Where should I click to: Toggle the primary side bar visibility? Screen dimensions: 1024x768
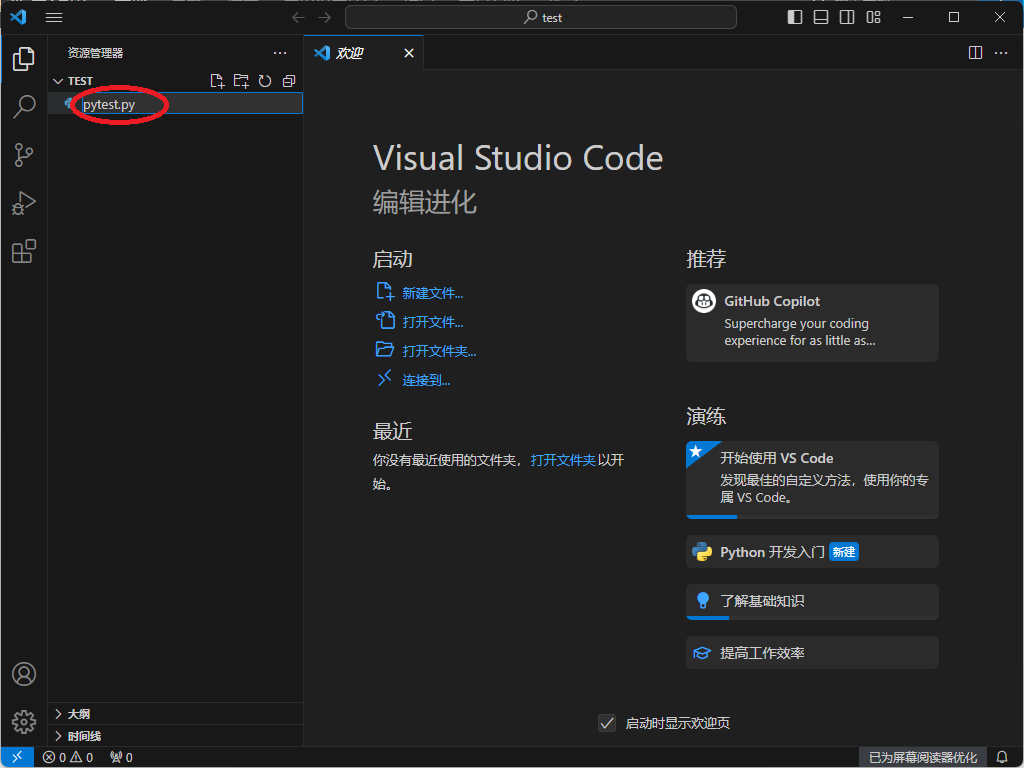pos(795,18)
